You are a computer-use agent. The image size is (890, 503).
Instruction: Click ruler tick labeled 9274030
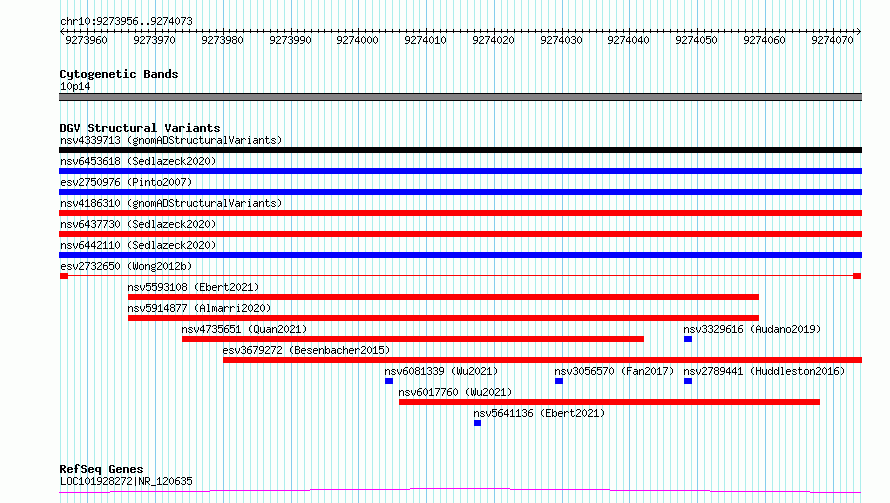(561, 40)
